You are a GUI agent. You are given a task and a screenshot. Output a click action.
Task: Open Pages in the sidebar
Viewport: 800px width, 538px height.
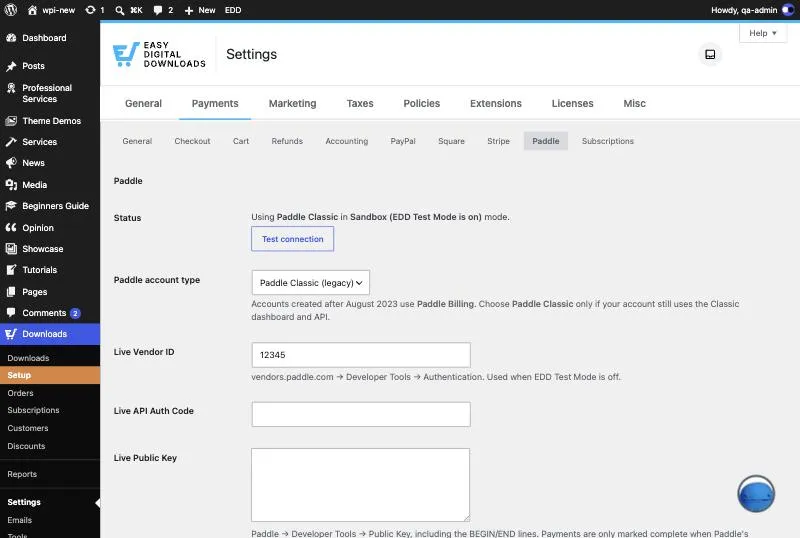pyautogui.click(x=34, y=292)
